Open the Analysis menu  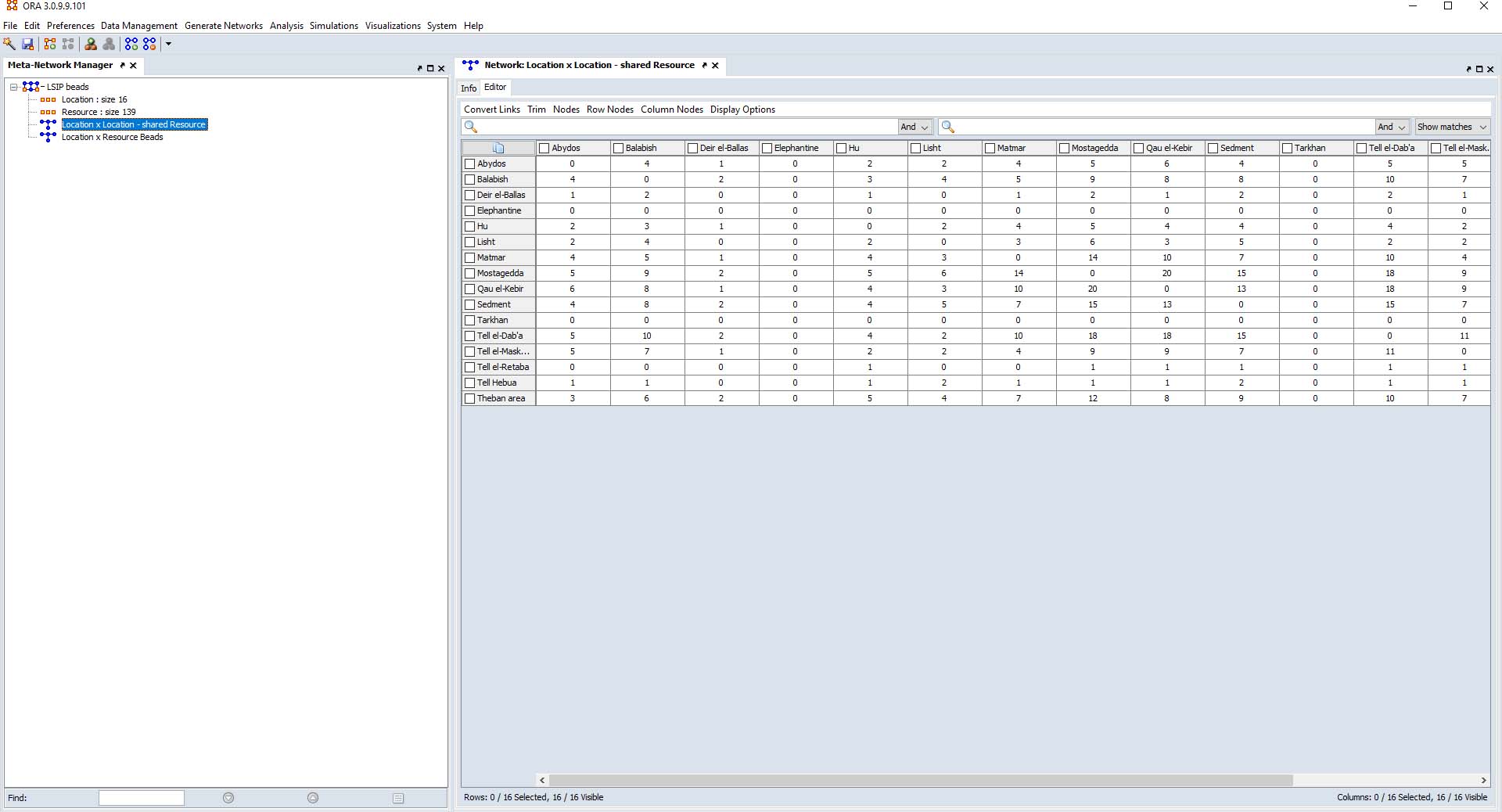pos(286,26)
